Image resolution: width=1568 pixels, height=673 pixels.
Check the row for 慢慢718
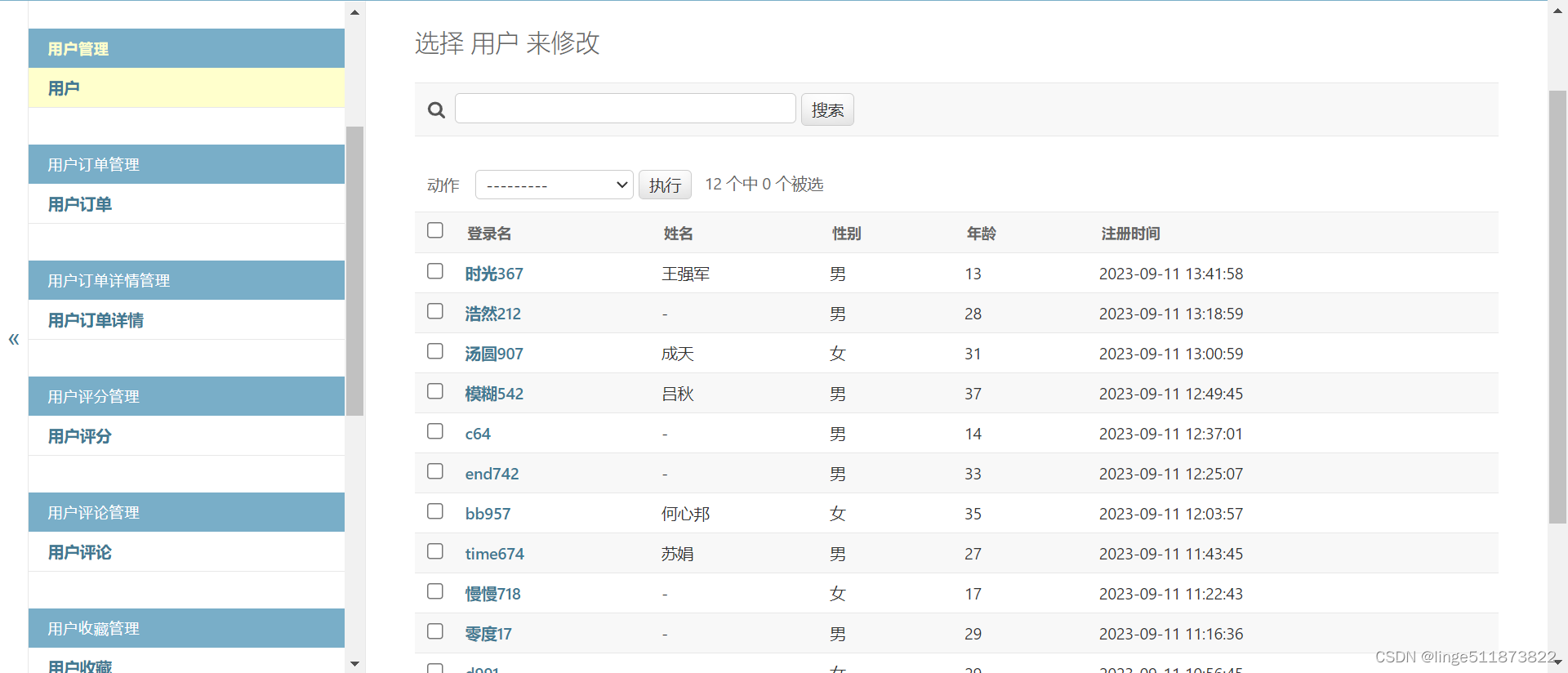click(x=435, y=591)
